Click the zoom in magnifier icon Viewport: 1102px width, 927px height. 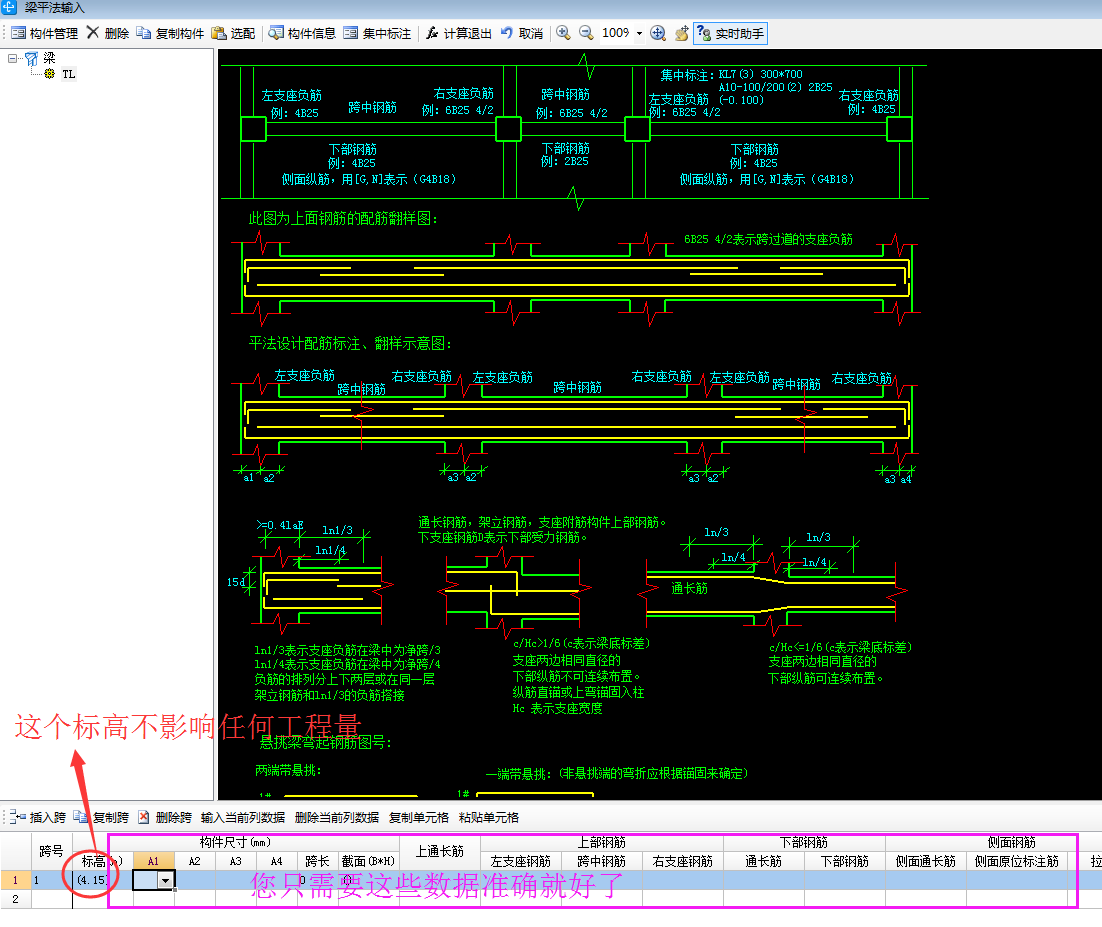(x=563, y=33)
